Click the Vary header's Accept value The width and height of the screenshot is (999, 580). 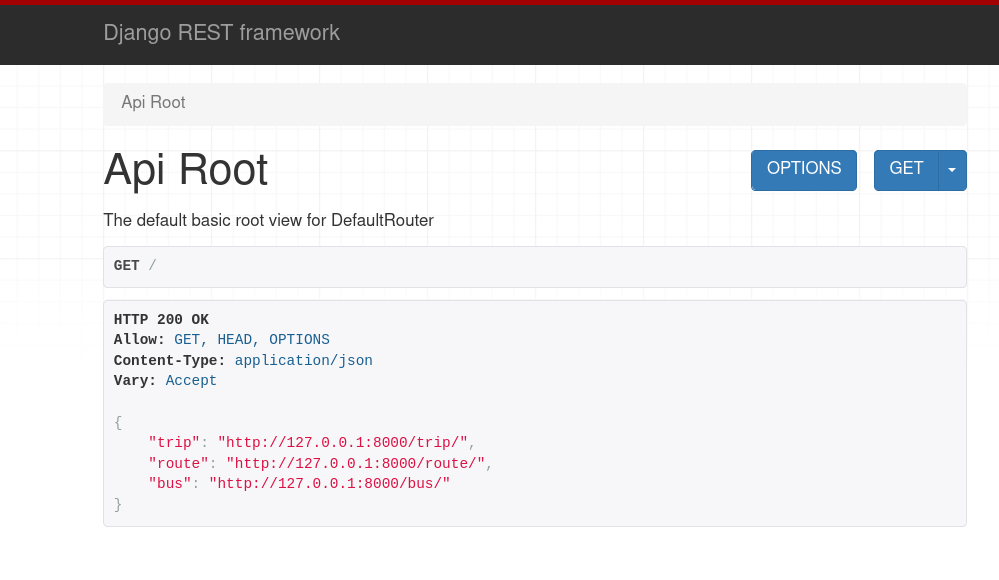[x=191, y=381]
